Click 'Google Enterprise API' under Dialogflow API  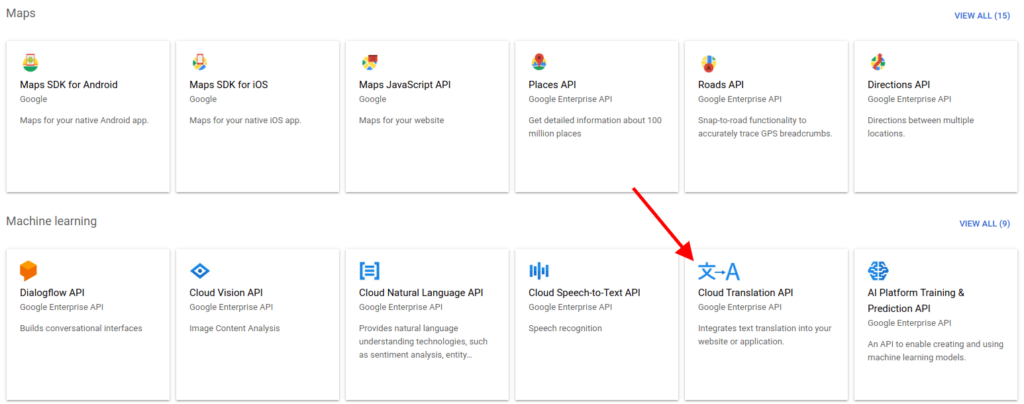[61, 307]
